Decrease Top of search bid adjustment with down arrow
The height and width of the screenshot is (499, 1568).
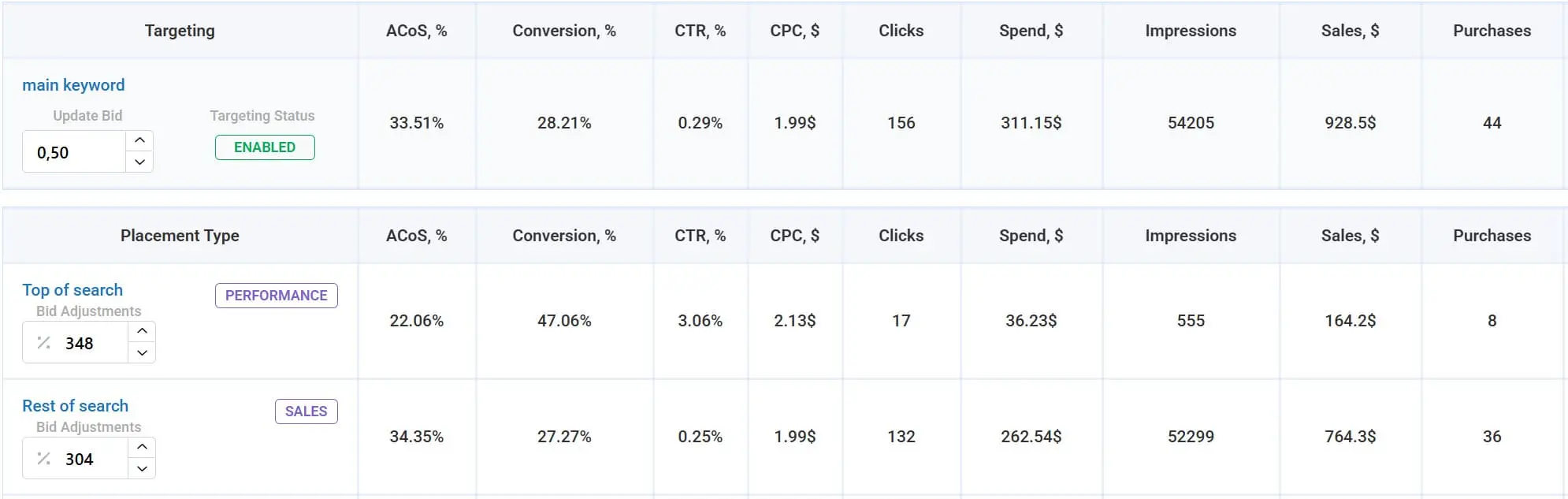tap(142, 353)
